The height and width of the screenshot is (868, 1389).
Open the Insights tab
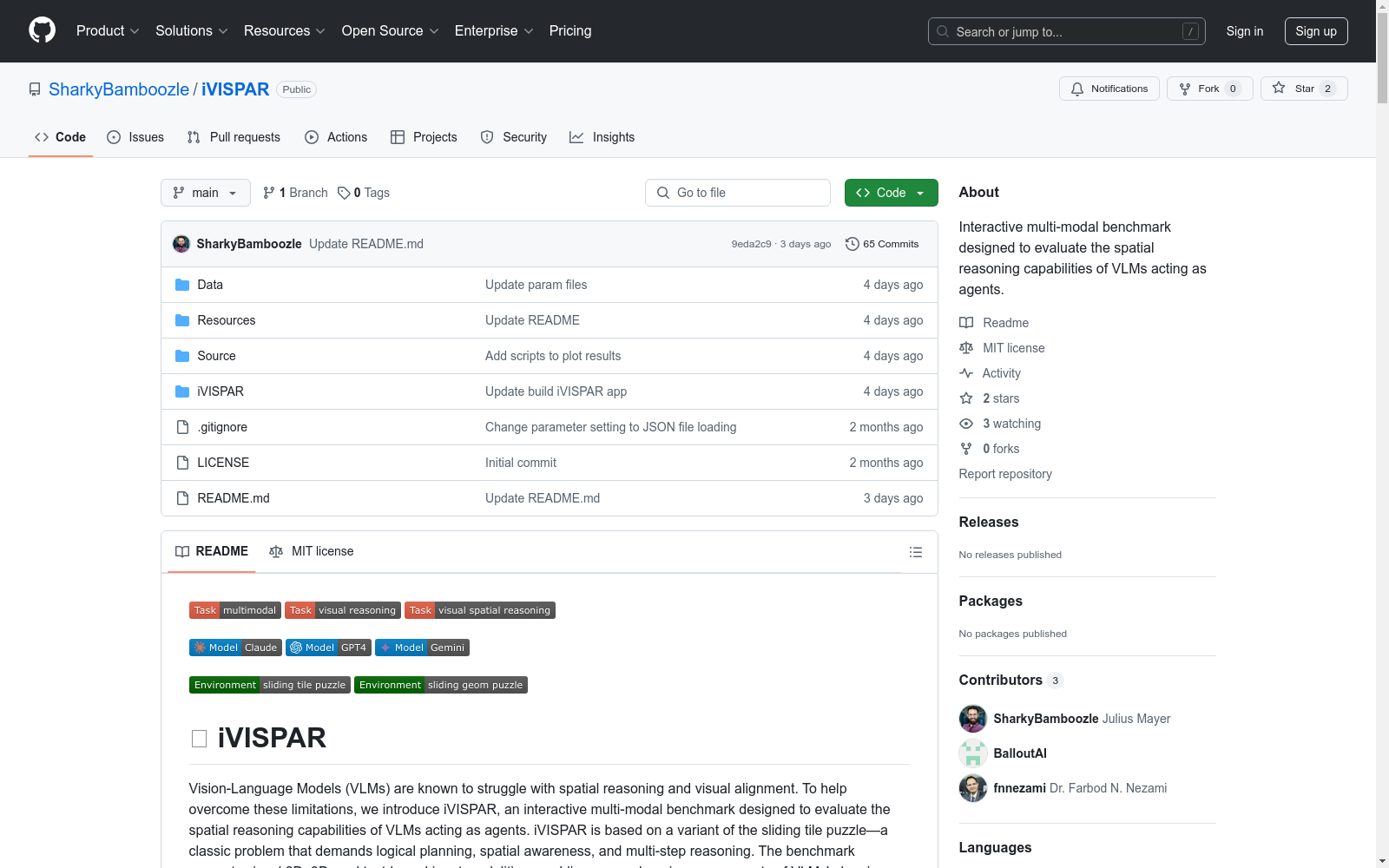click(602, 137)
